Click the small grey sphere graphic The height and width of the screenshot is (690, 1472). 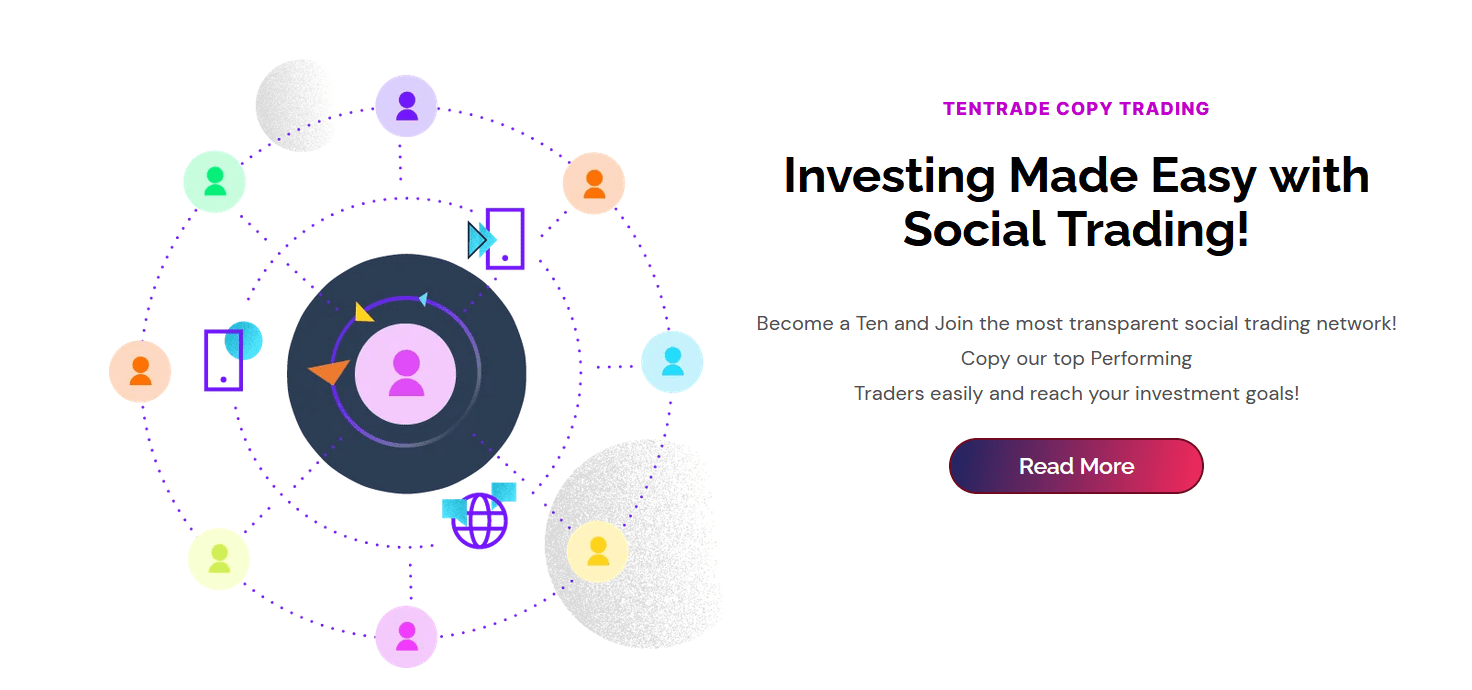300,105
